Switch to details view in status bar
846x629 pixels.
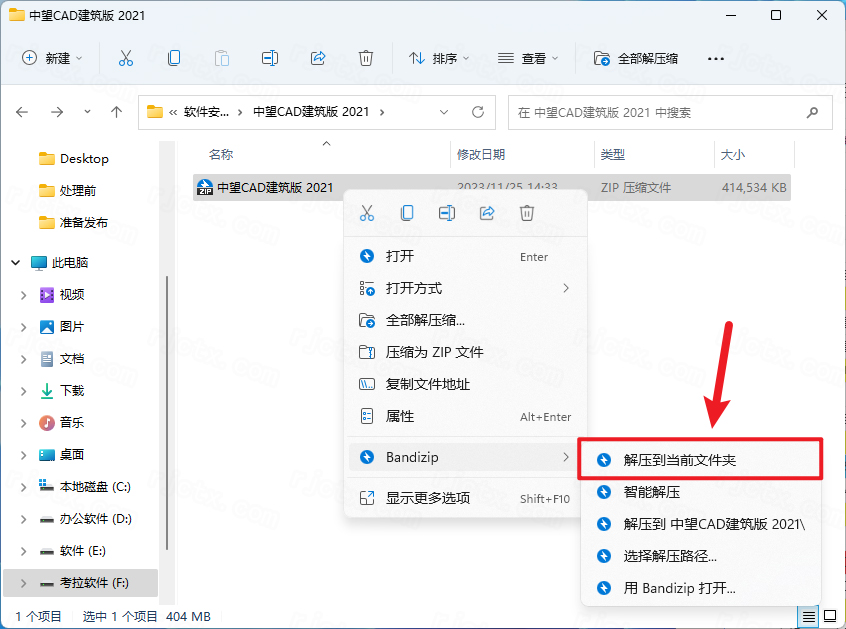point(808,615)
